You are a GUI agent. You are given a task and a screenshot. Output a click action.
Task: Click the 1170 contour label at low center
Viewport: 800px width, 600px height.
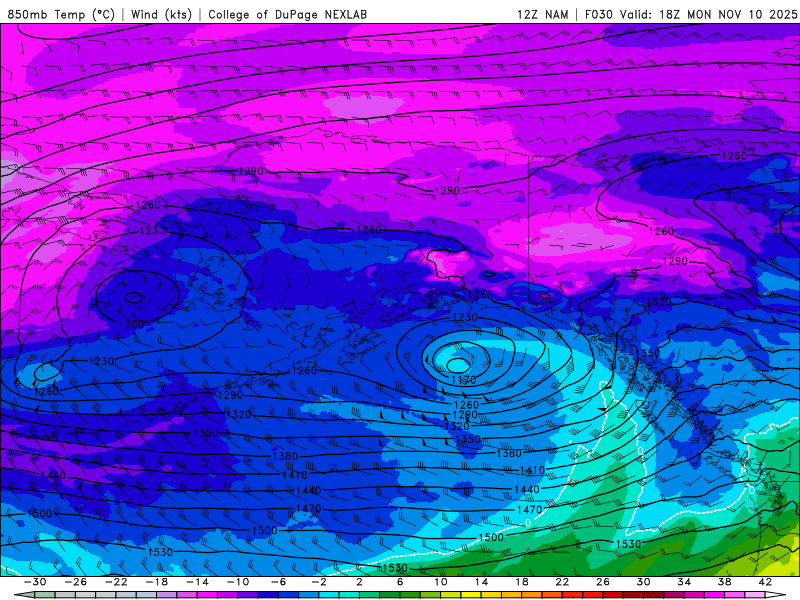(x=463, y=380)
